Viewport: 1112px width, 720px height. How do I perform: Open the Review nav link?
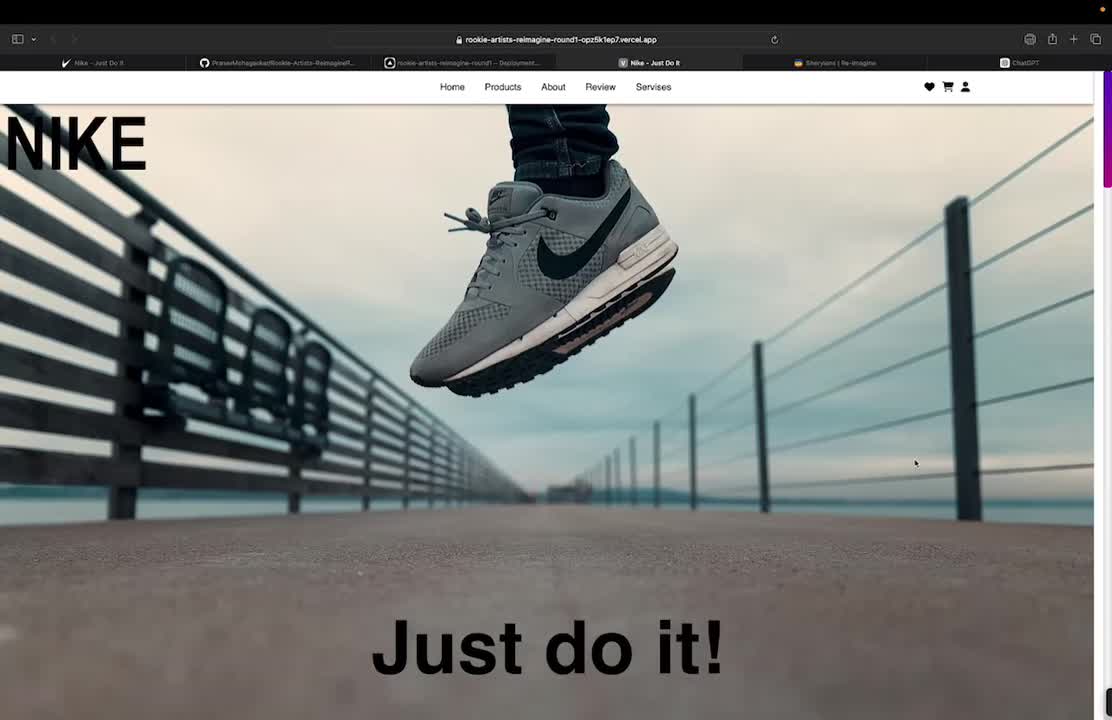(600, 87)
